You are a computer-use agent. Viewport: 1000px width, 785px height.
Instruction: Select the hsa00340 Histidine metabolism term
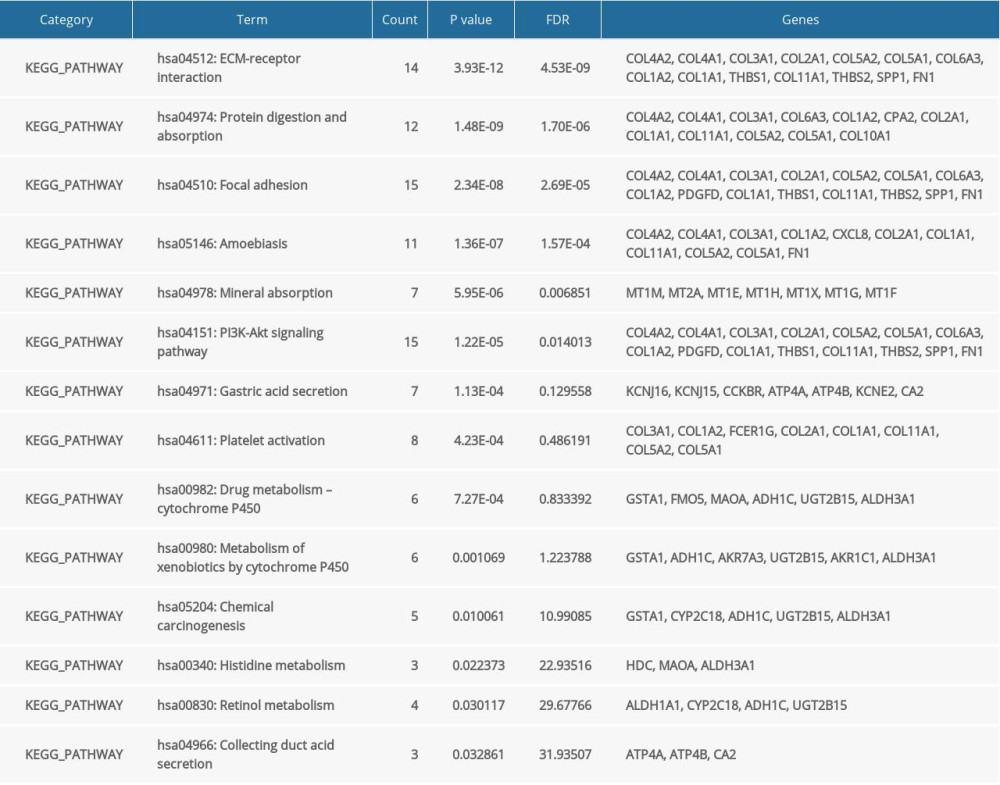[x=247, y=665]
